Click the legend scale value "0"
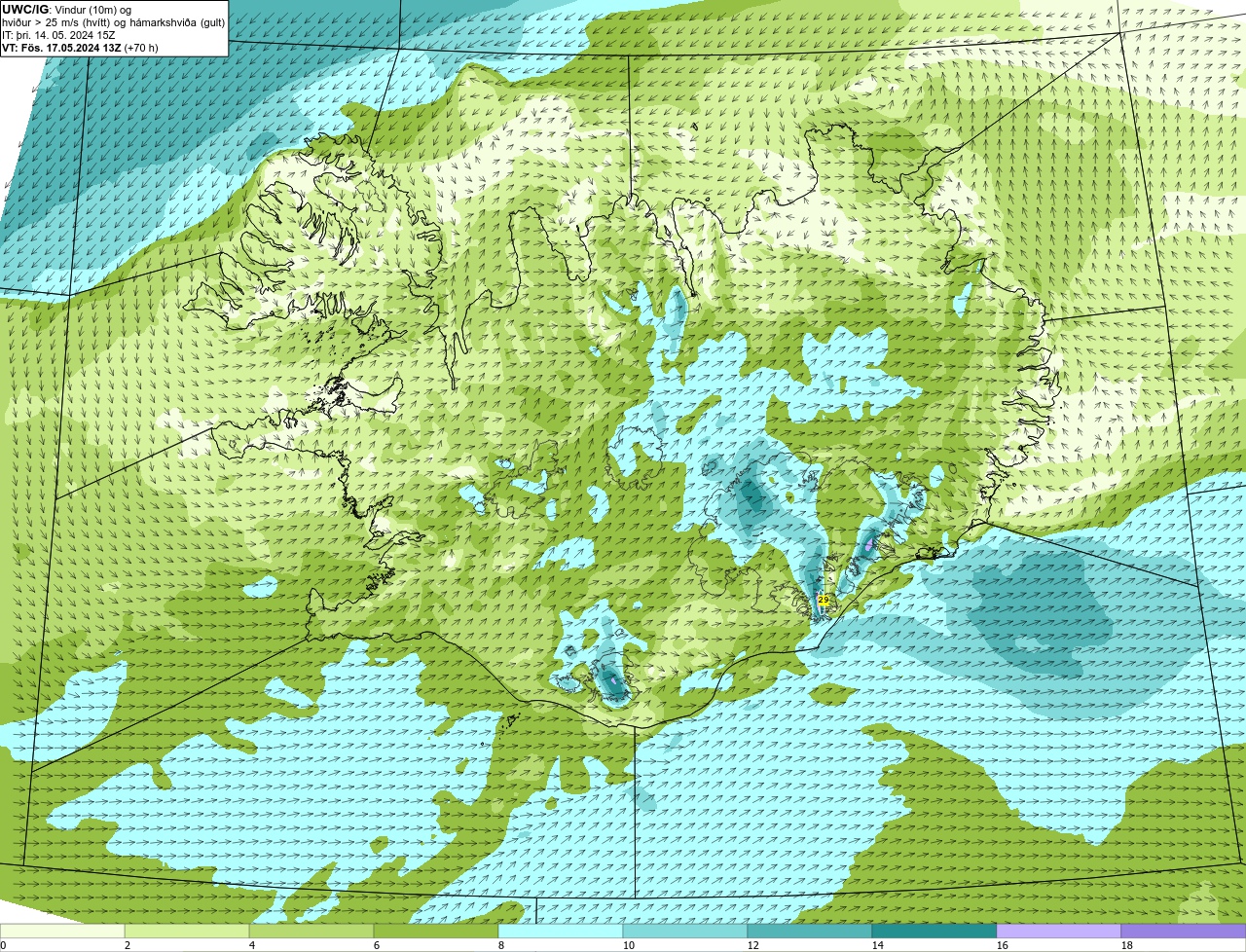This screenshot has height=952, width=1246. [3, 945]
